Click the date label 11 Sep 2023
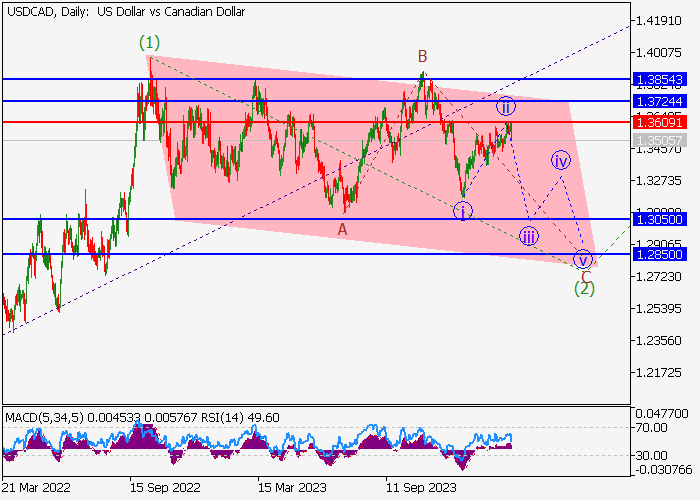 pos(421,488)
